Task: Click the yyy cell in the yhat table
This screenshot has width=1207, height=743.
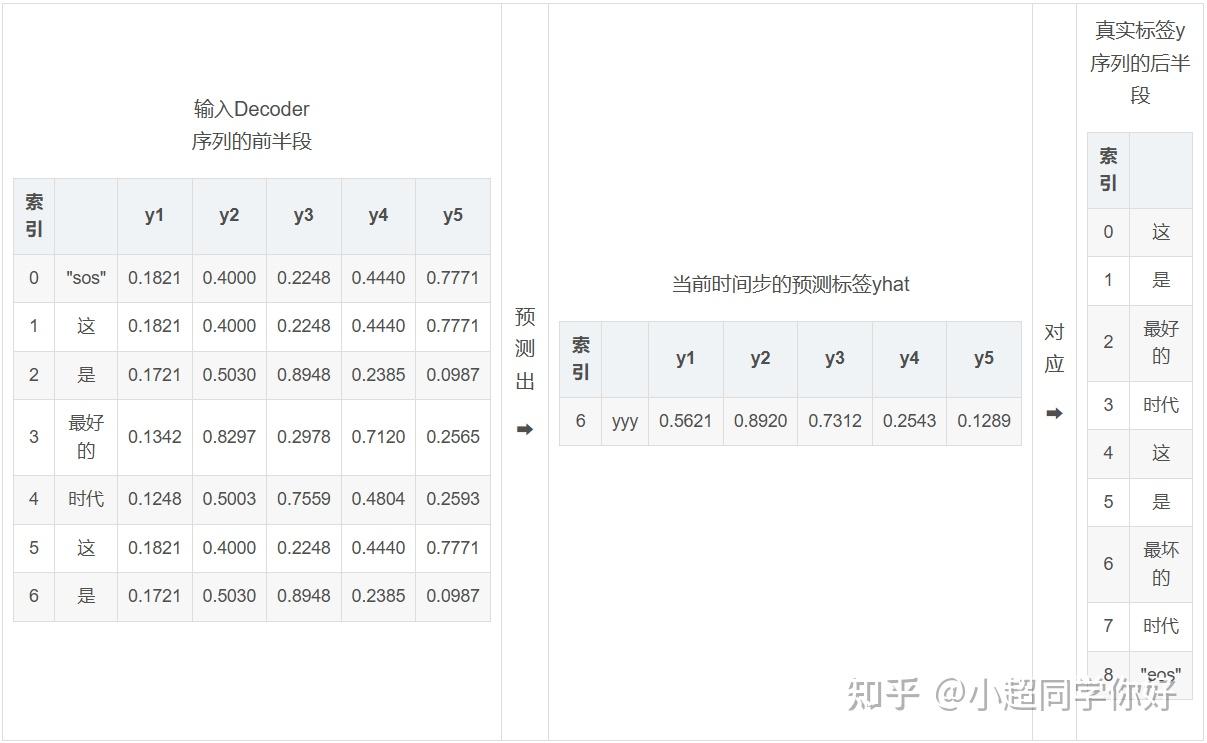Action: click(625, 421)
